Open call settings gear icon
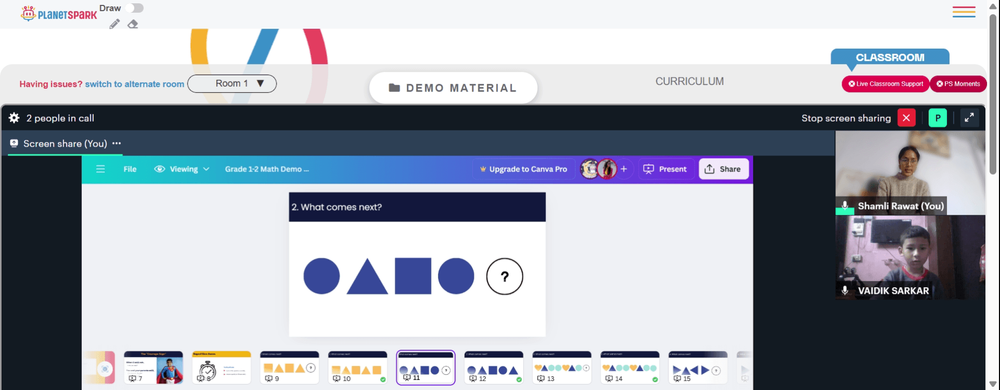The image size is (1000, 390). [14, 118]
